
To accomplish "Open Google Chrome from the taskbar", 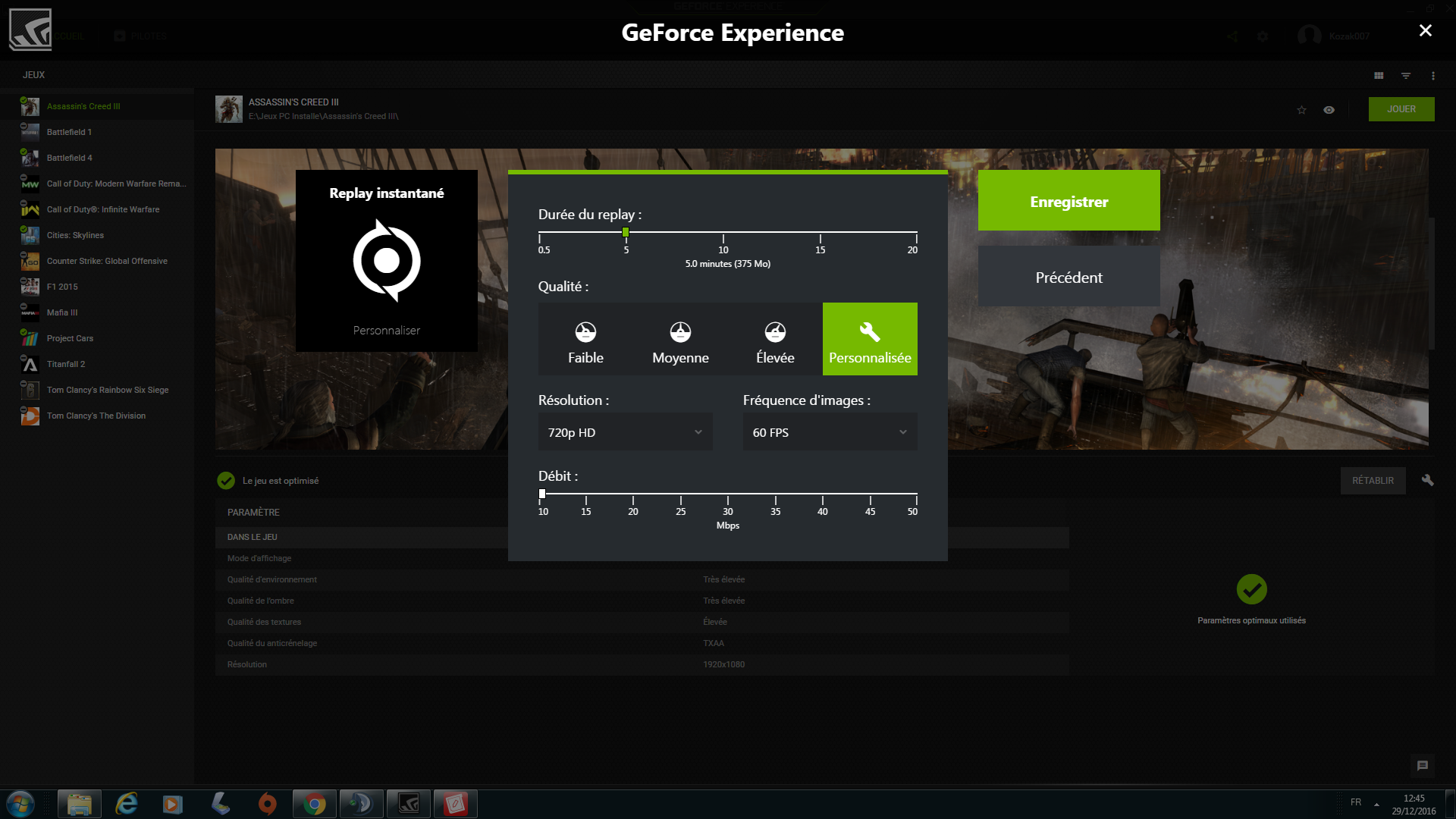I will point(314,804).
